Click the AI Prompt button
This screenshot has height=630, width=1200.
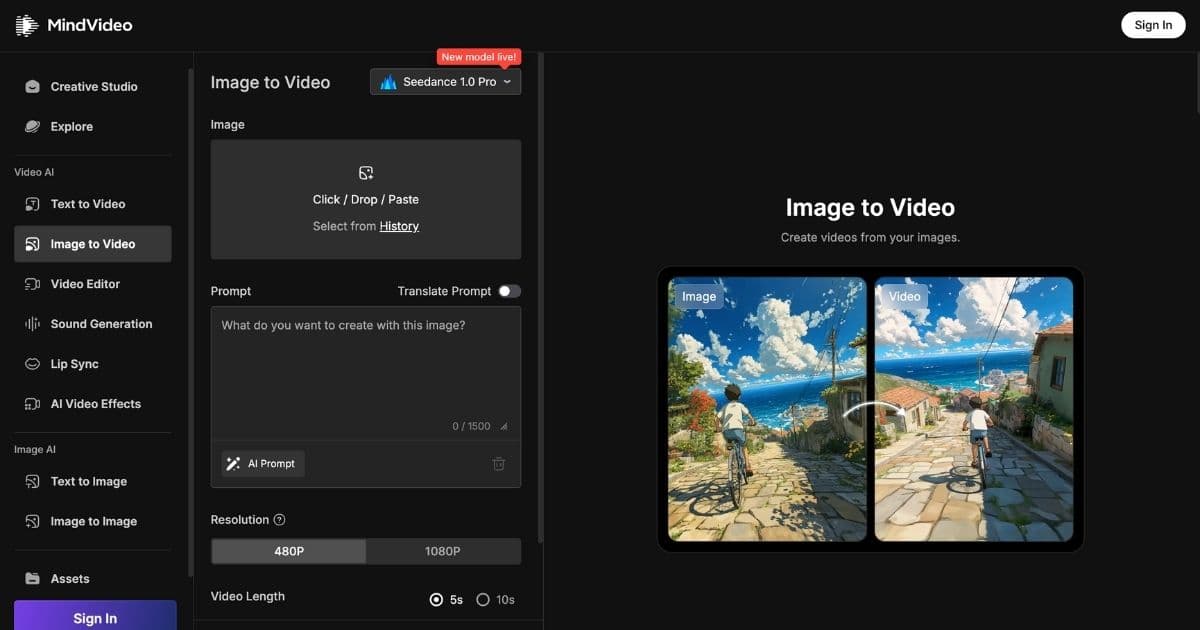click(261, 463)
